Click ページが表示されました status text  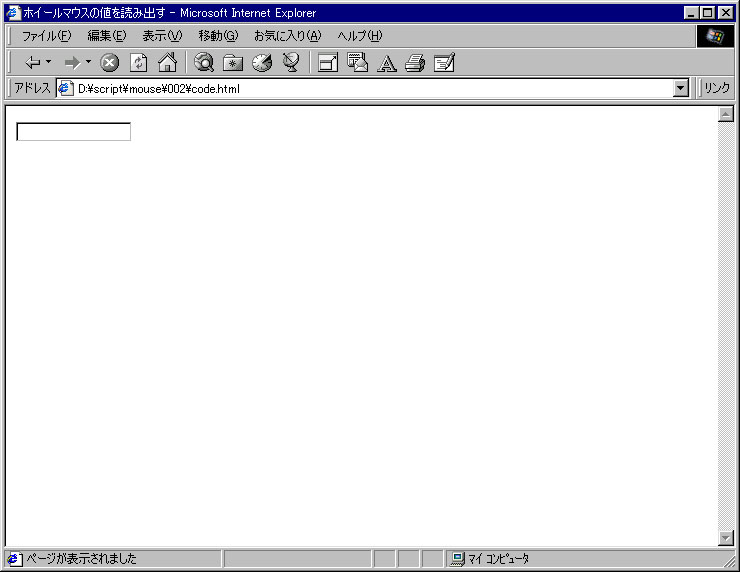click(81, 559)
